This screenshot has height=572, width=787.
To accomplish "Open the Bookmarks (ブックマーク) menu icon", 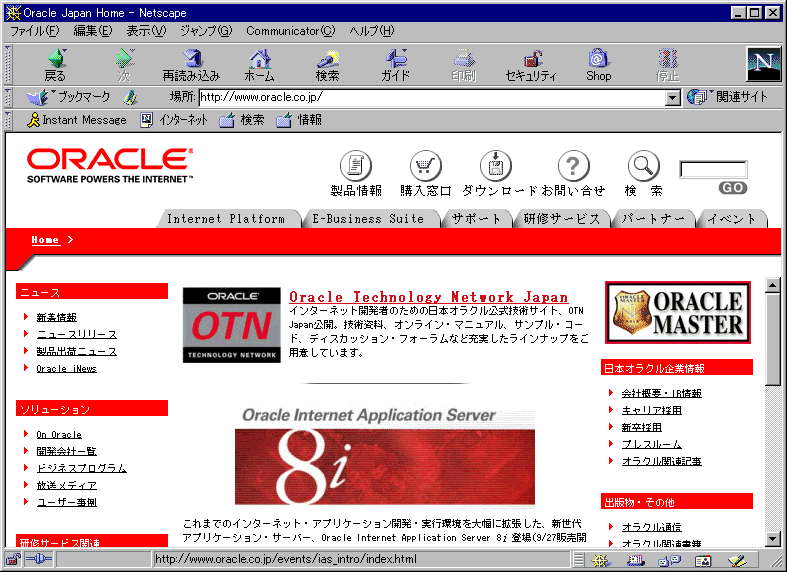I will point(68,97).
